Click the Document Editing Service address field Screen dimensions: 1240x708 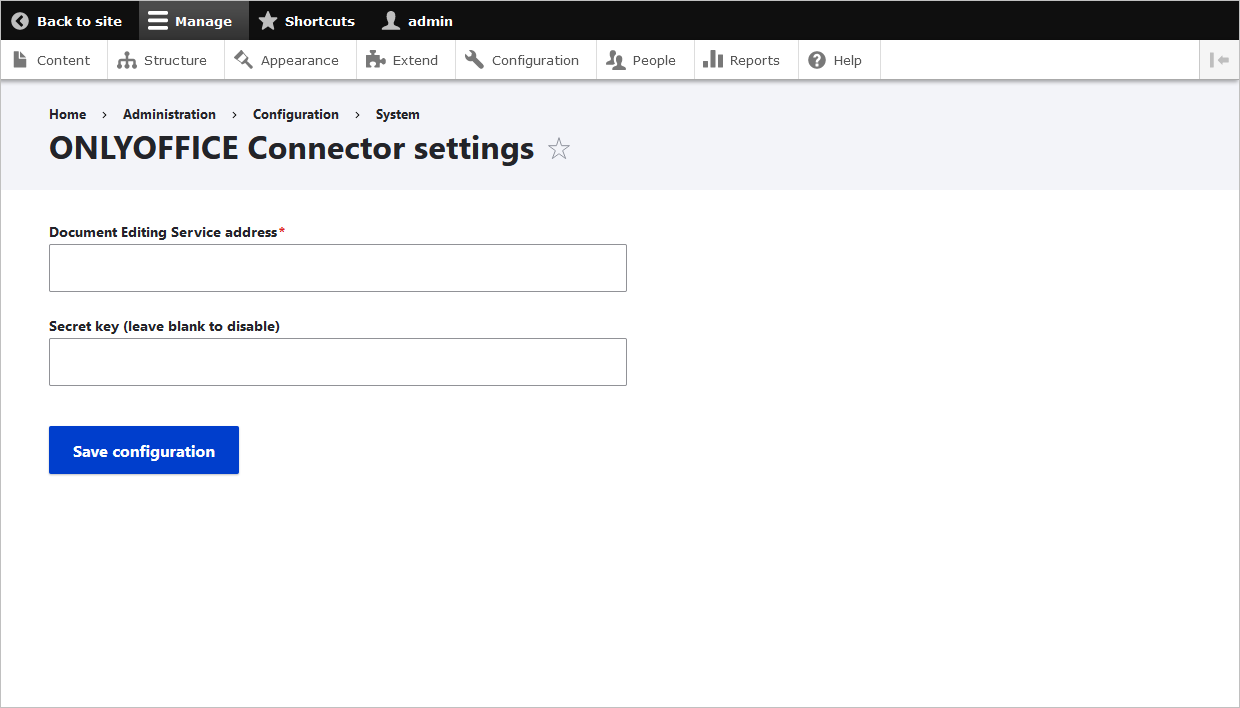[338, 267]
